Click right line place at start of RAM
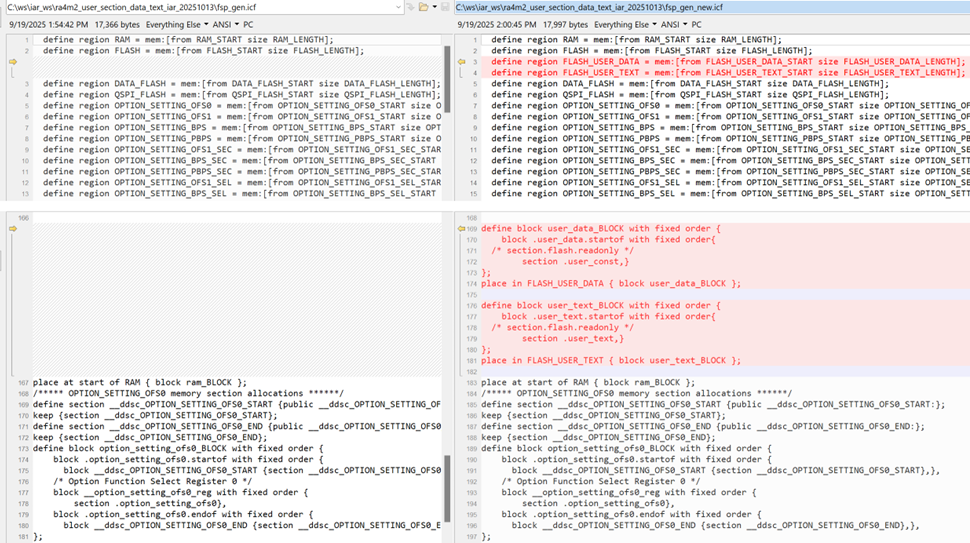970x543 pixels. click(588, 383)
